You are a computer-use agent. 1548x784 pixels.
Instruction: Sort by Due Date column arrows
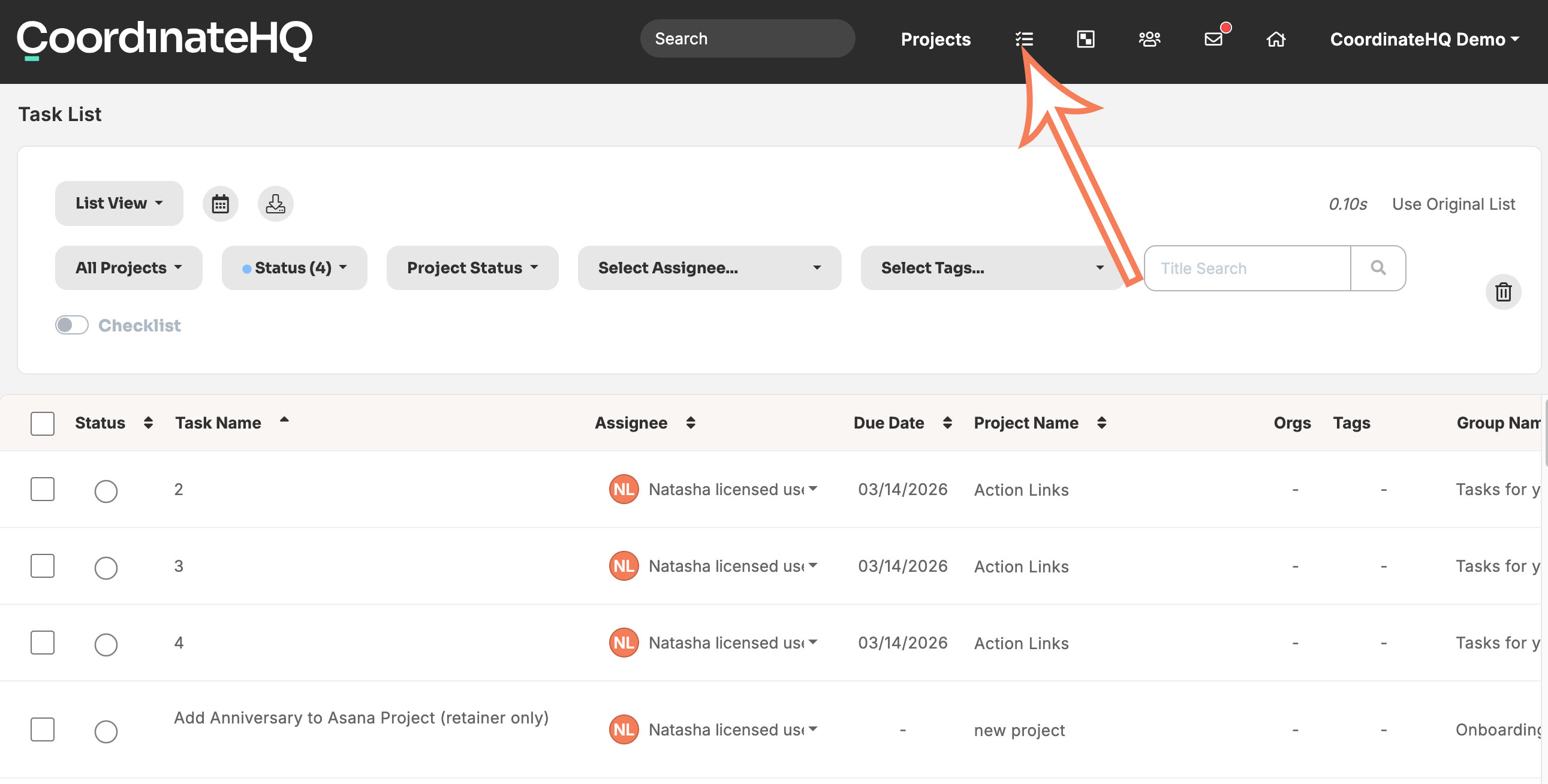947,423
